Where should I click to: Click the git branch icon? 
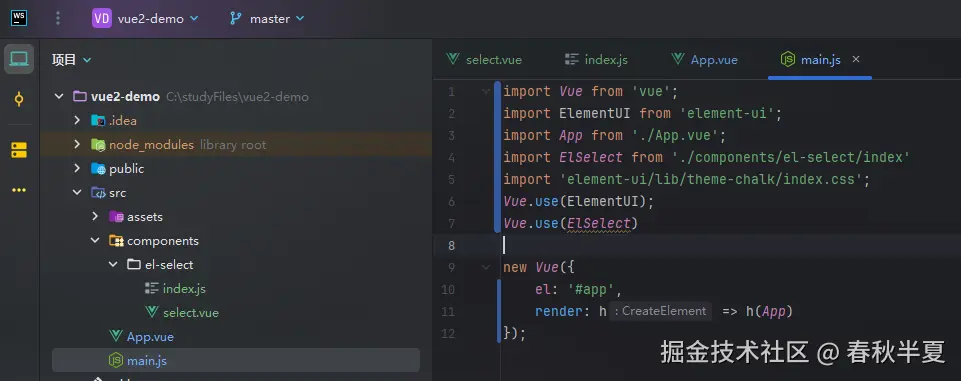pyautogui.click(x=236, y=18)
